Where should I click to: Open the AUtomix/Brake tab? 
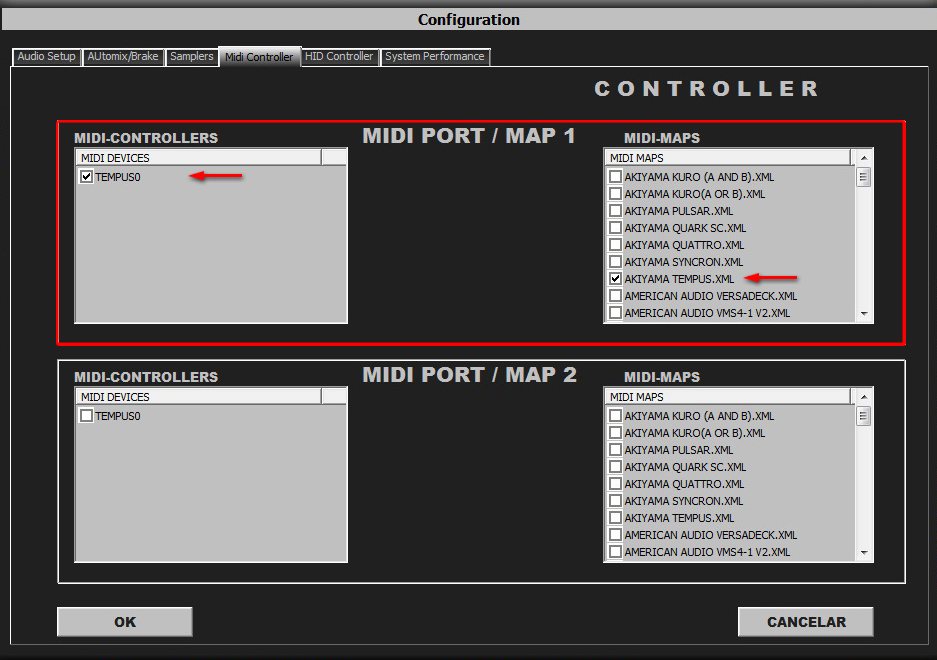[x=122, y=57]
